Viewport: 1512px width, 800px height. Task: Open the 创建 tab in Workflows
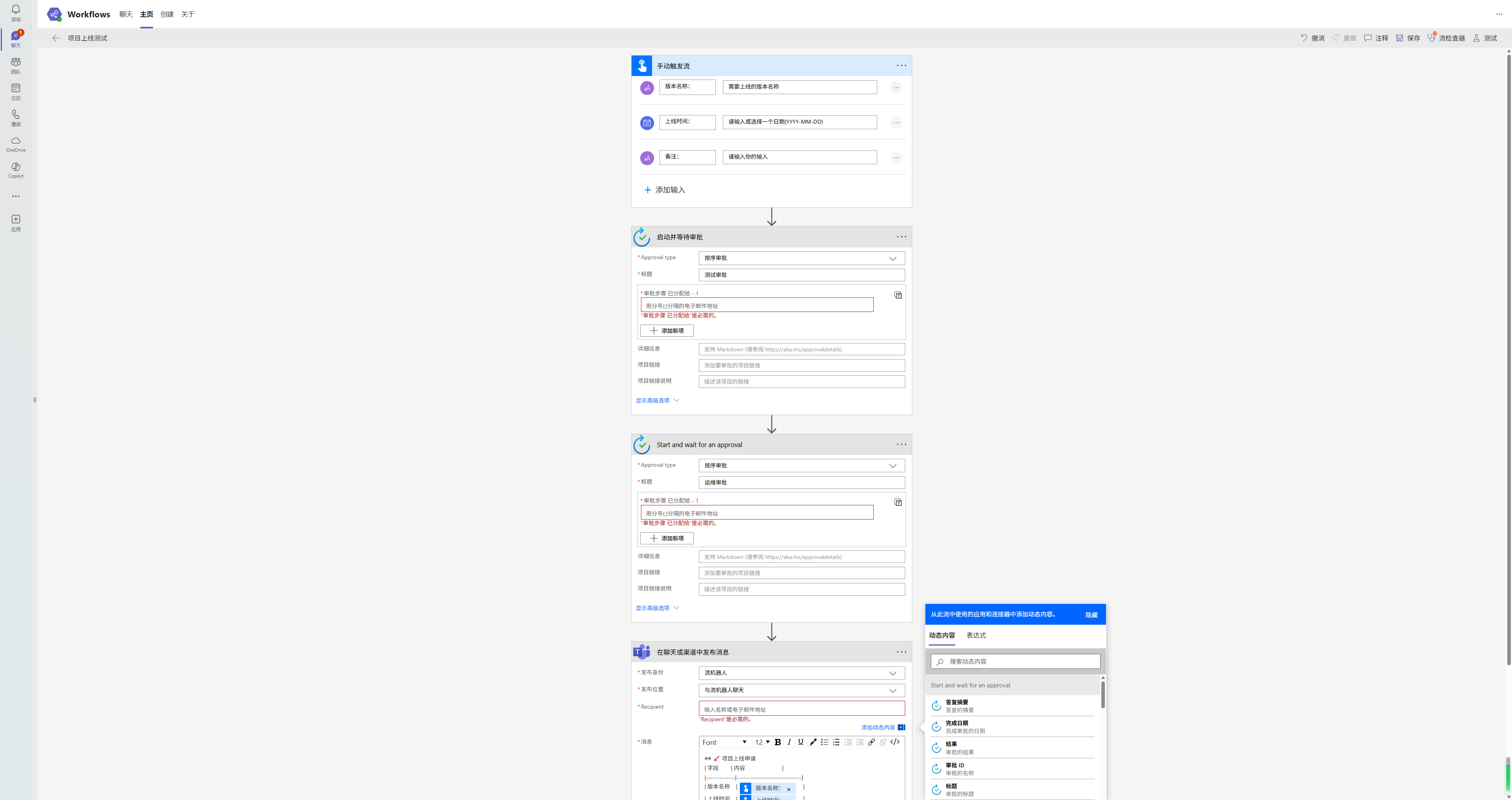[x=167, y=14]
